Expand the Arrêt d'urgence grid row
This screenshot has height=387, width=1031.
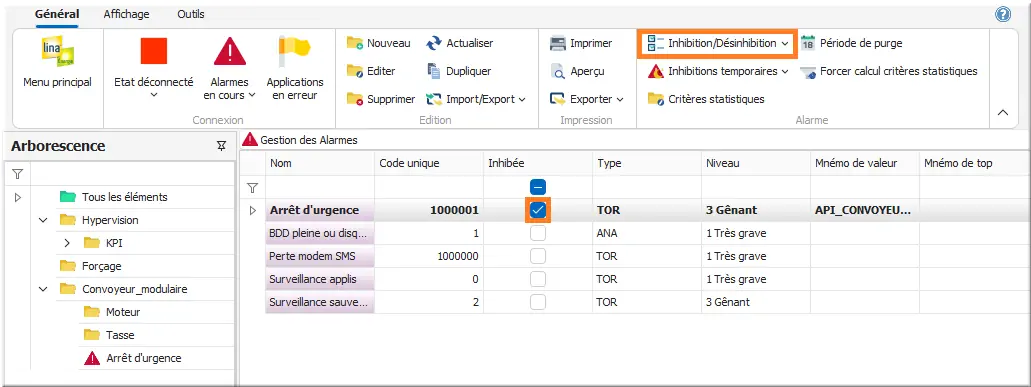coord(252,211)
